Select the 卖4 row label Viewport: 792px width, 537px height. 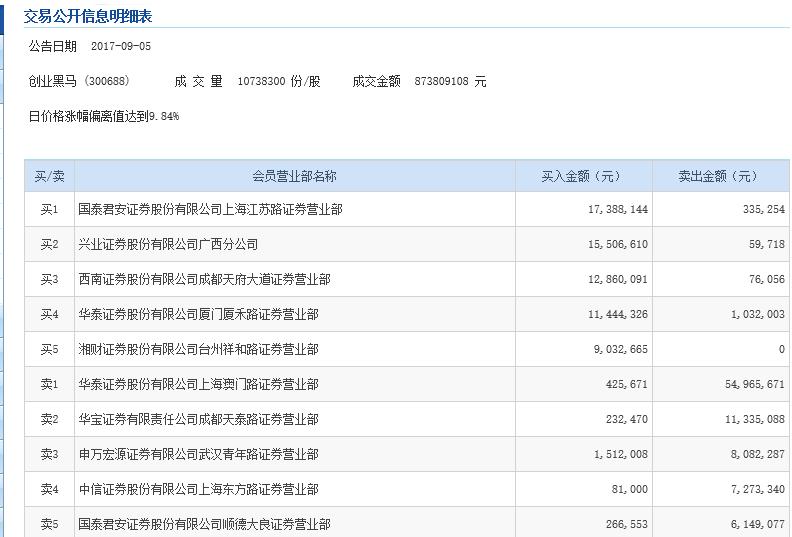coord(50,489)
